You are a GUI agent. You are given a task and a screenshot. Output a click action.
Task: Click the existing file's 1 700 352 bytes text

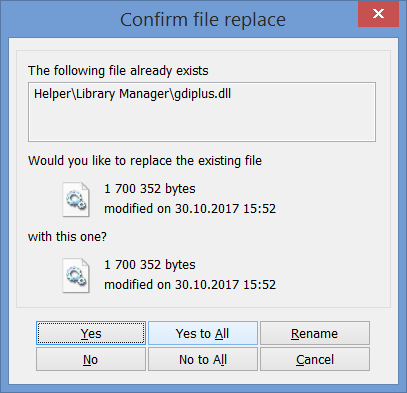(x=150, y=189)
